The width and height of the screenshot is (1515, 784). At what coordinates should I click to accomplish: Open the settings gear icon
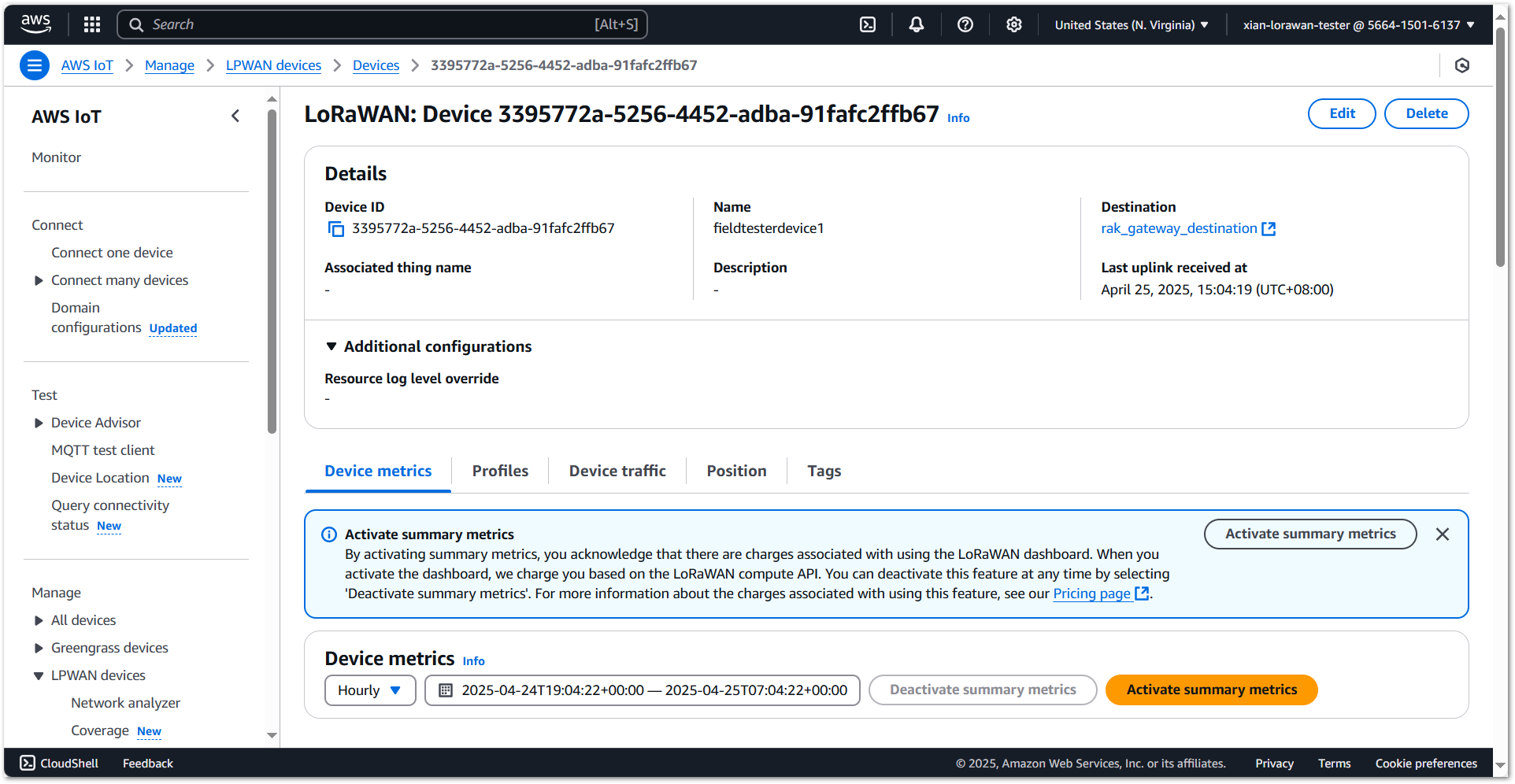1013,24
